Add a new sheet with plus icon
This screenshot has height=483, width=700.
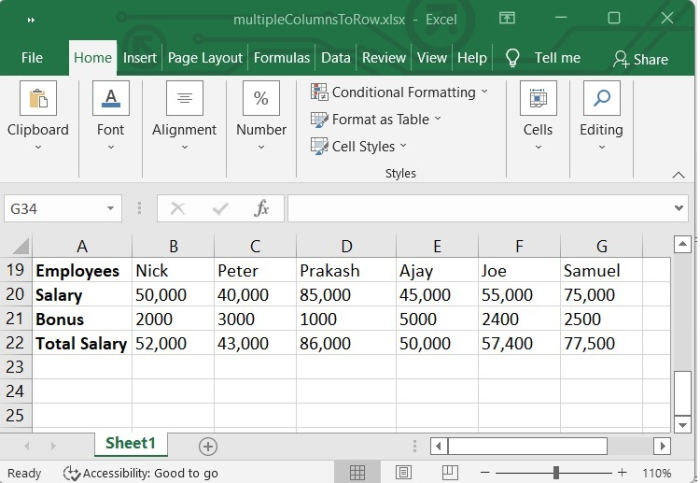pos(208,446)
